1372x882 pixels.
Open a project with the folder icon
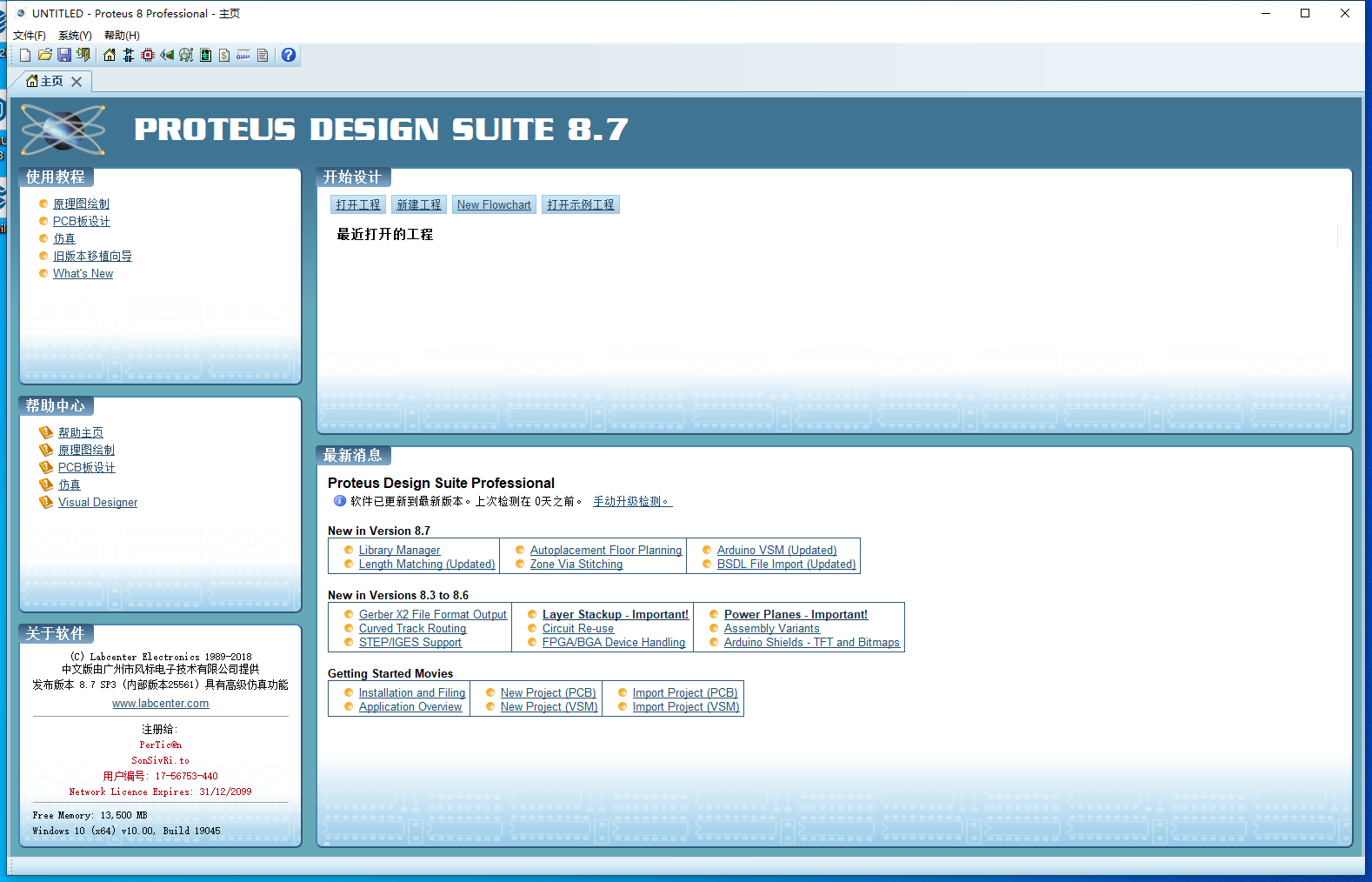click(45, 55)
